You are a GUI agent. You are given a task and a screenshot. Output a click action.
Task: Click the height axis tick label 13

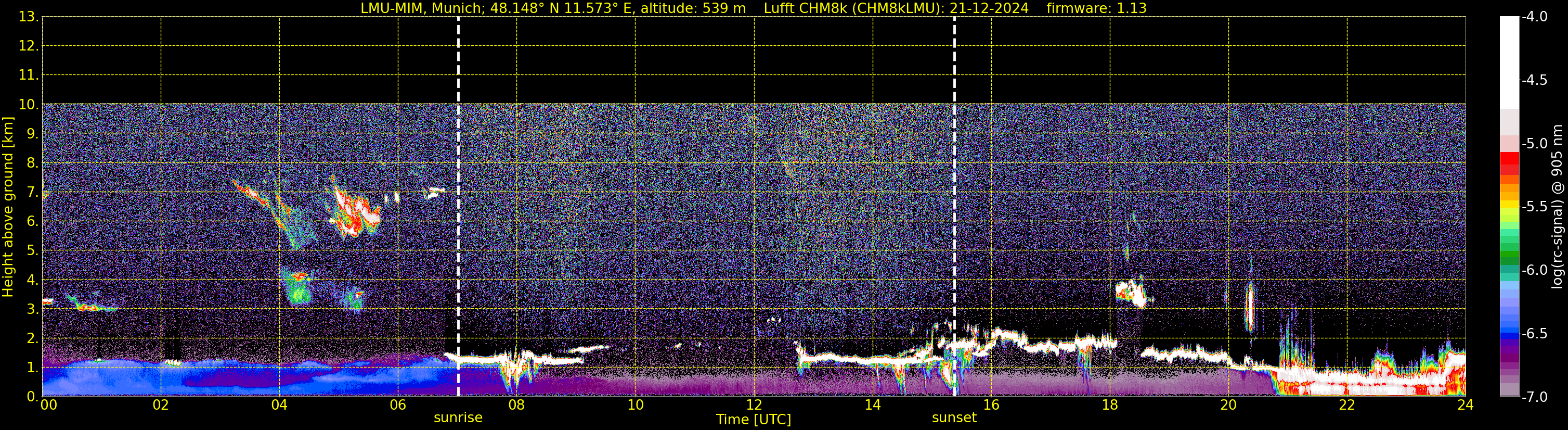coord(28,17)
